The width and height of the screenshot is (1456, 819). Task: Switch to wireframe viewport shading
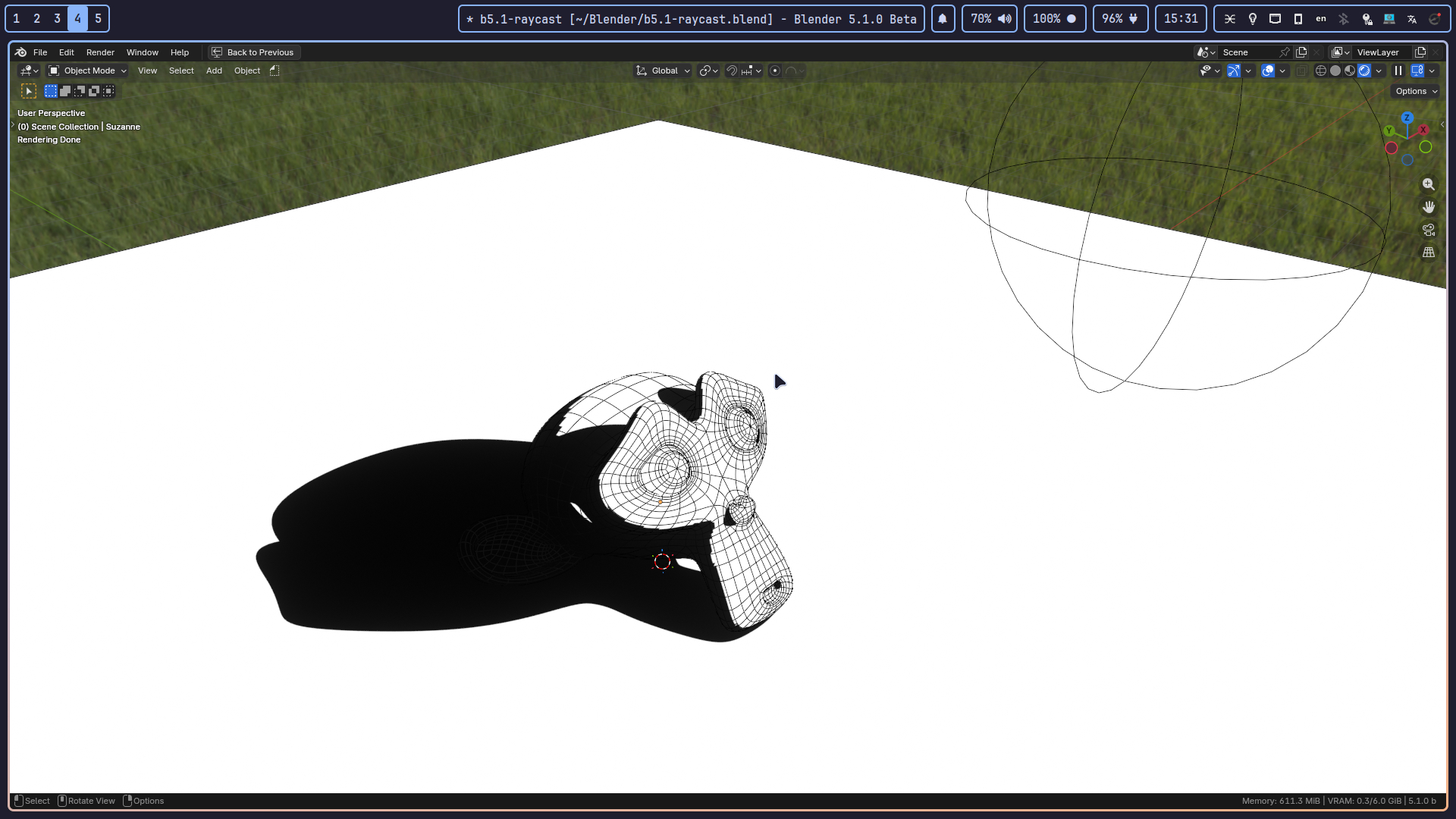point(1321,71)
